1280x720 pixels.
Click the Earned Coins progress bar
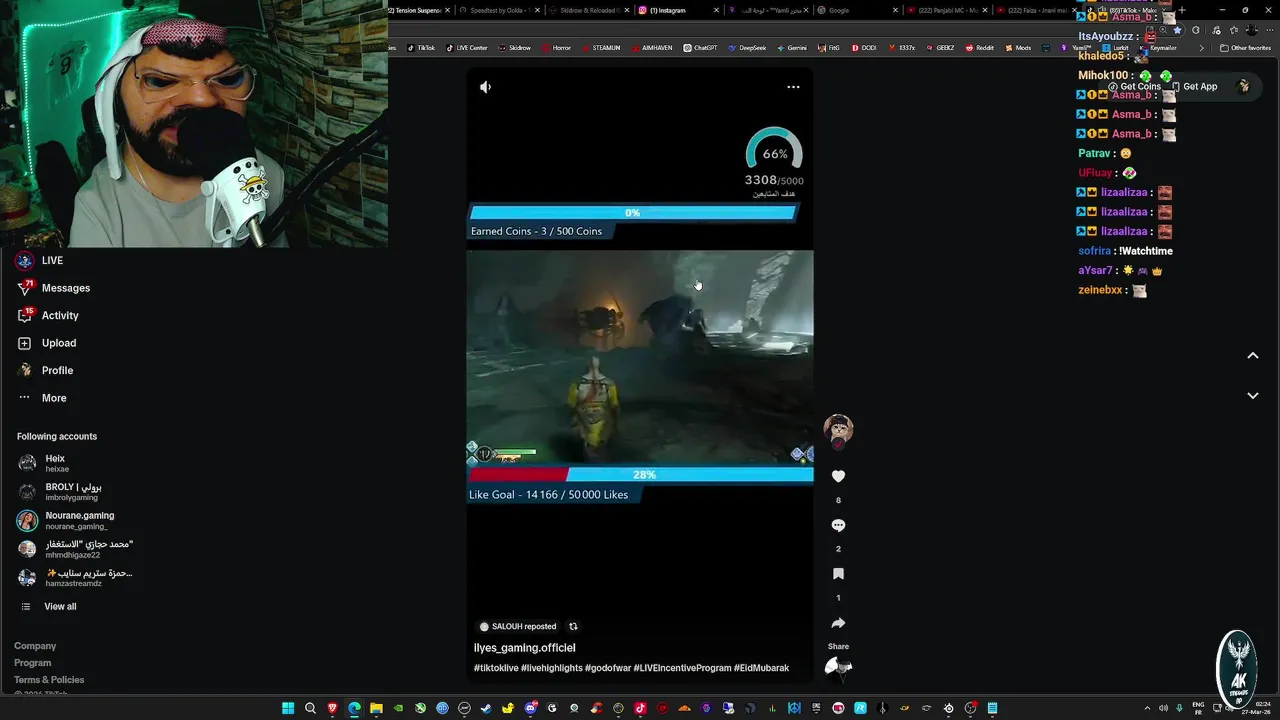click(632, 213)
